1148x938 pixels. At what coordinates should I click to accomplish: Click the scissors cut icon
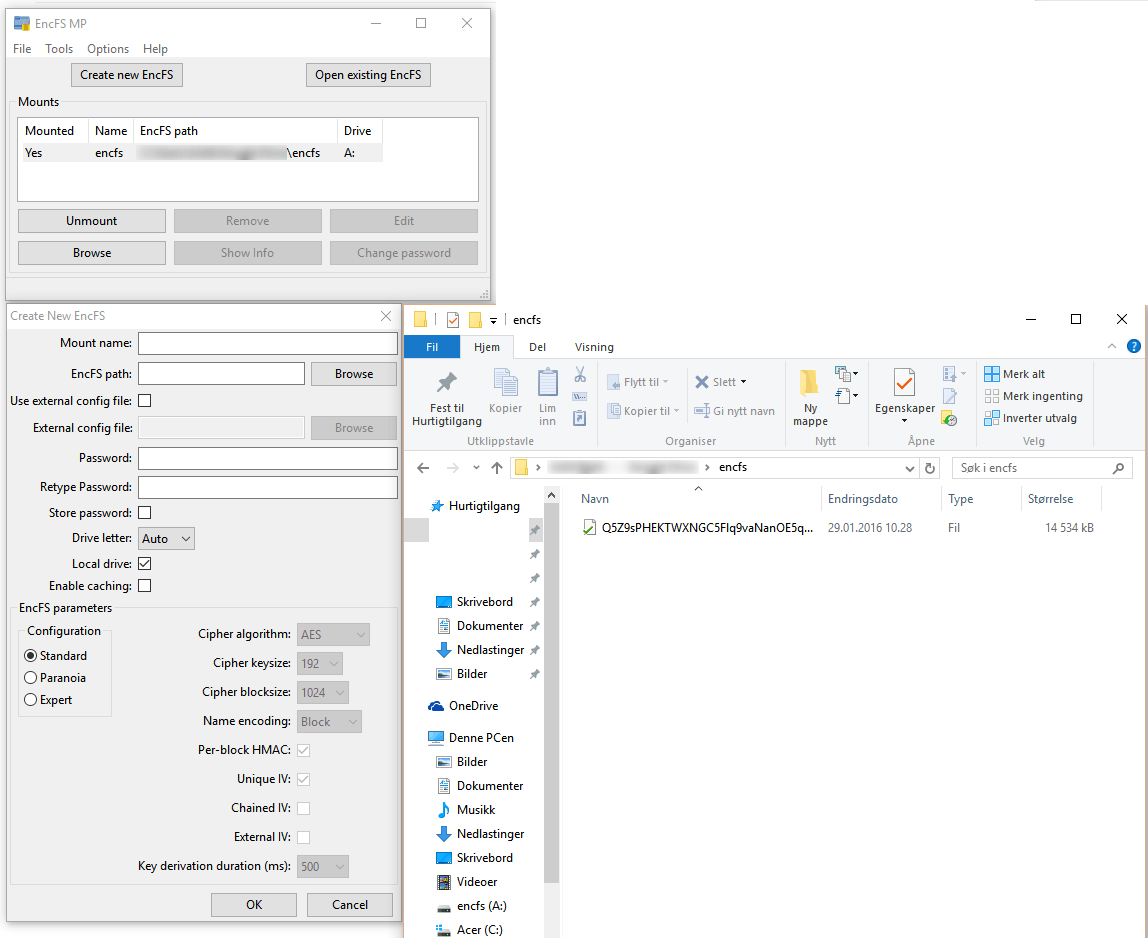(x=580, y=374)
